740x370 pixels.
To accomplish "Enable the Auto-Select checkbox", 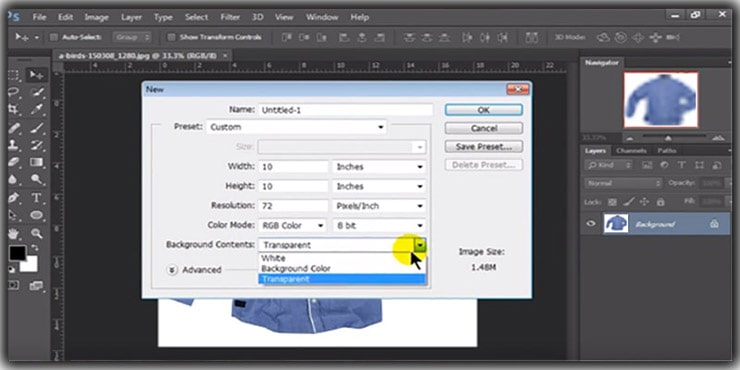I will pyautogui.click(x=54, y=37).
